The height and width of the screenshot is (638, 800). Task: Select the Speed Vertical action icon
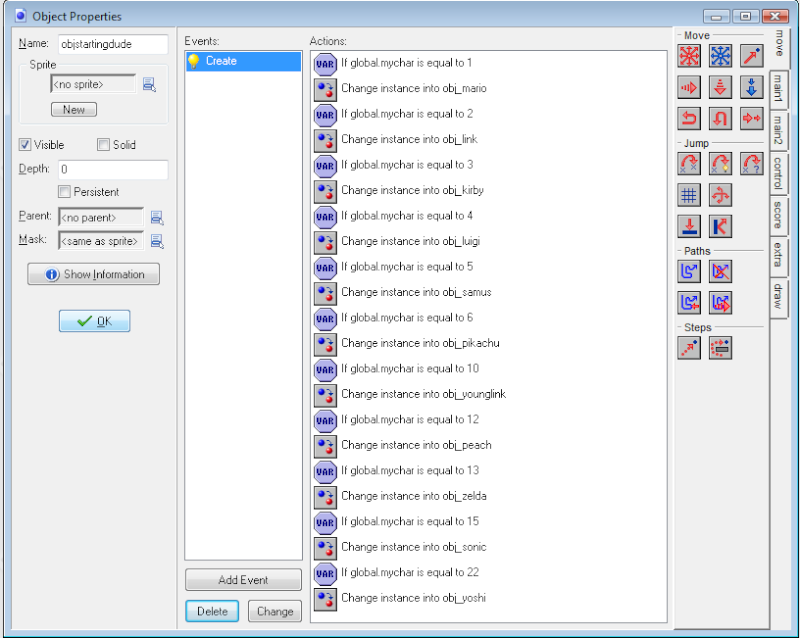coord(720,88)
